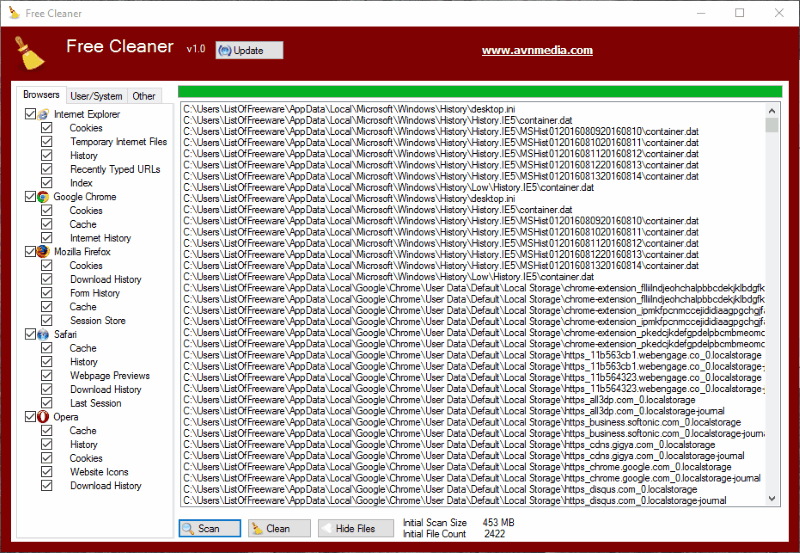Click the Opera browser icon
Viewport: 800px width, 553px height.
click(43, 417)
